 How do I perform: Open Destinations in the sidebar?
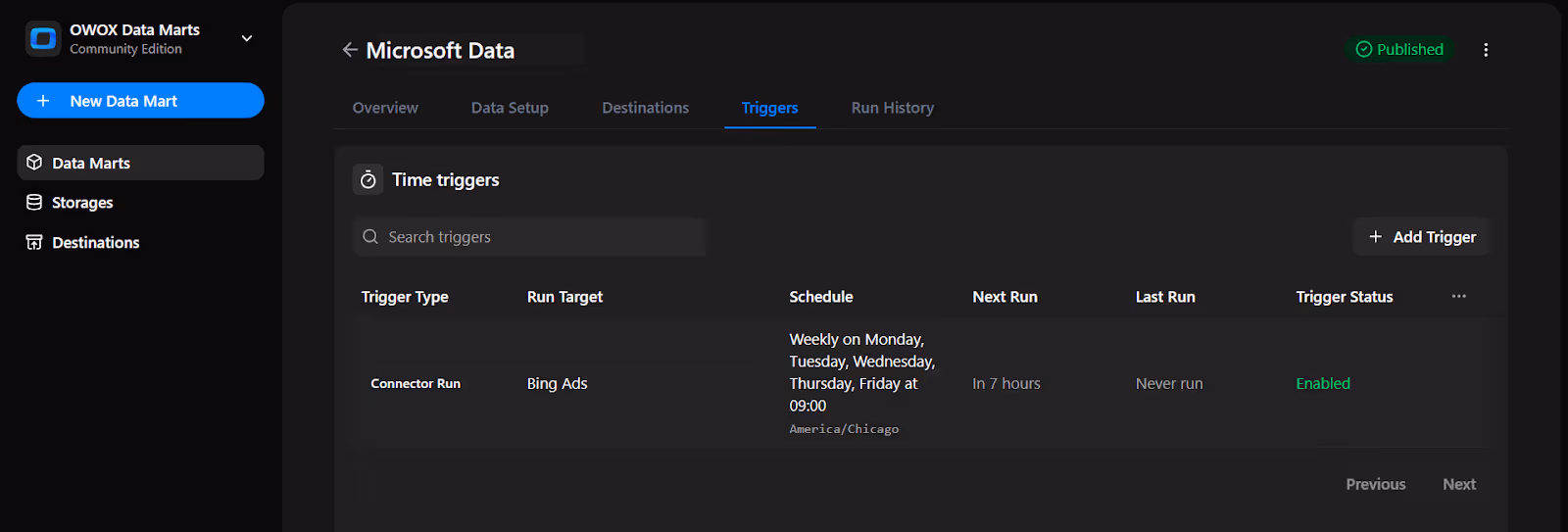point(140,242)
